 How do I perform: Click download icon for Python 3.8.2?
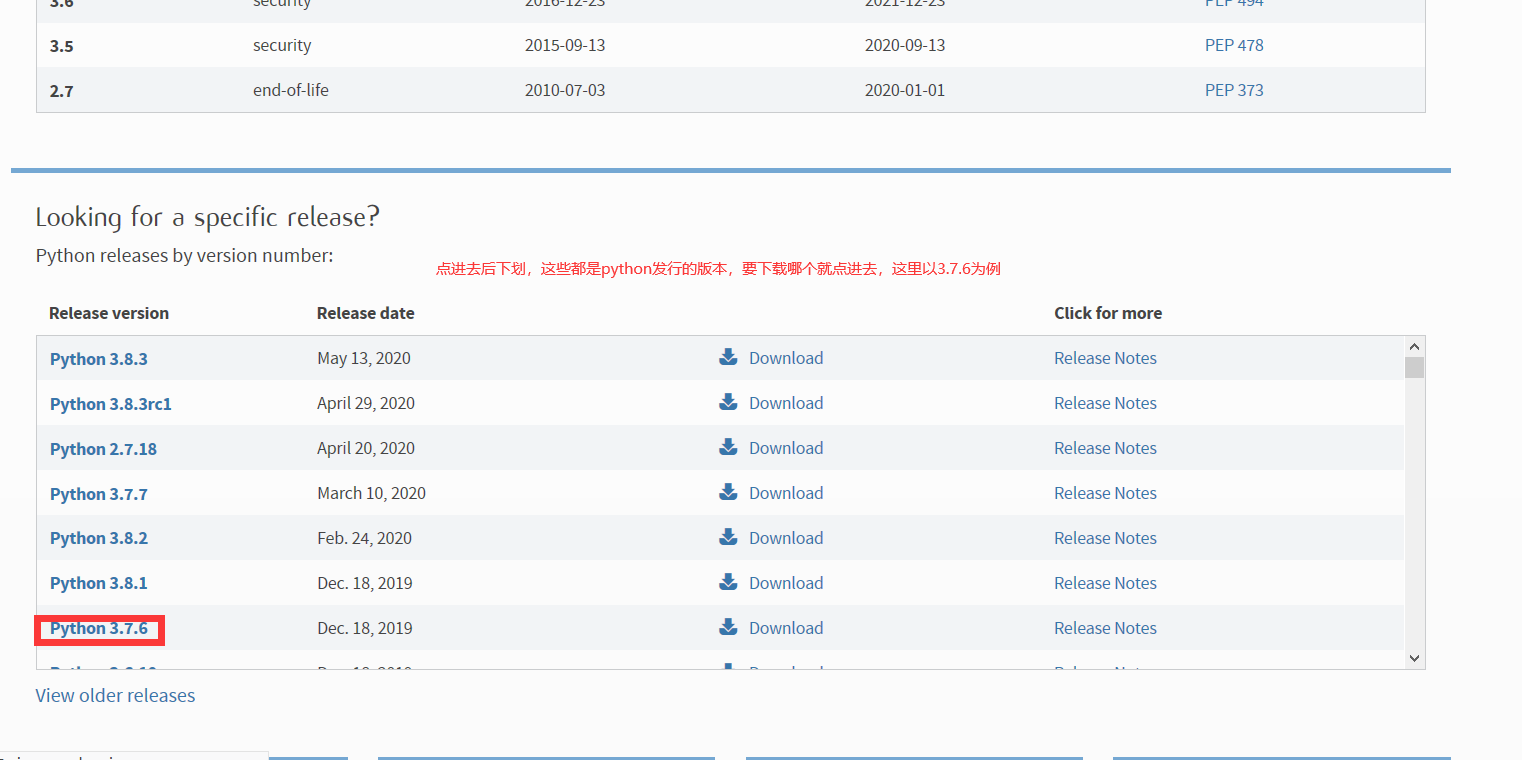728,537
